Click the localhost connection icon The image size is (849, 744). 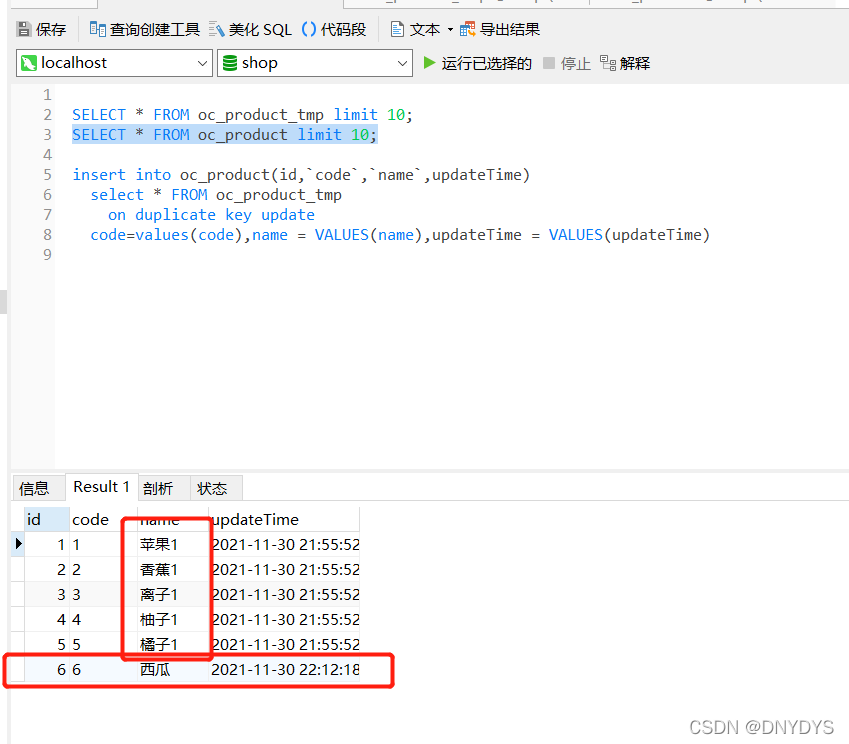(x=29, y=63)
